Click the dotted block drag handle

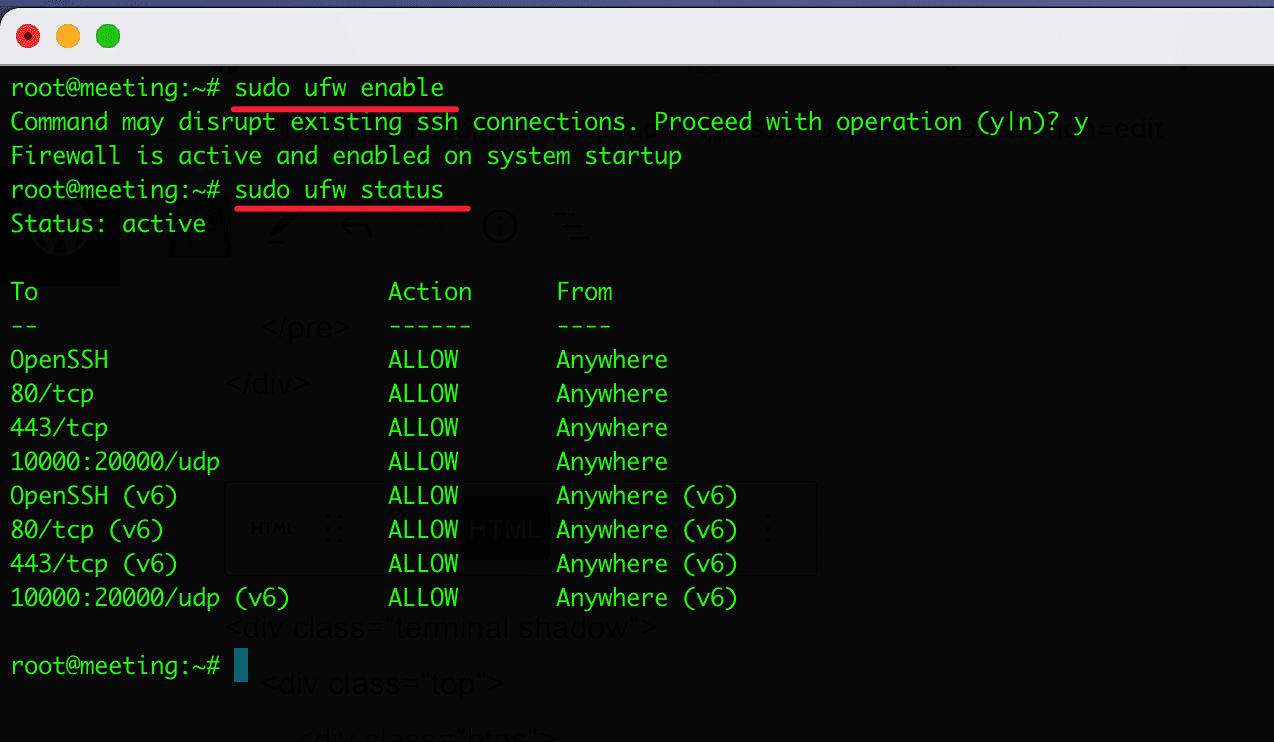(x=336, y=528)
